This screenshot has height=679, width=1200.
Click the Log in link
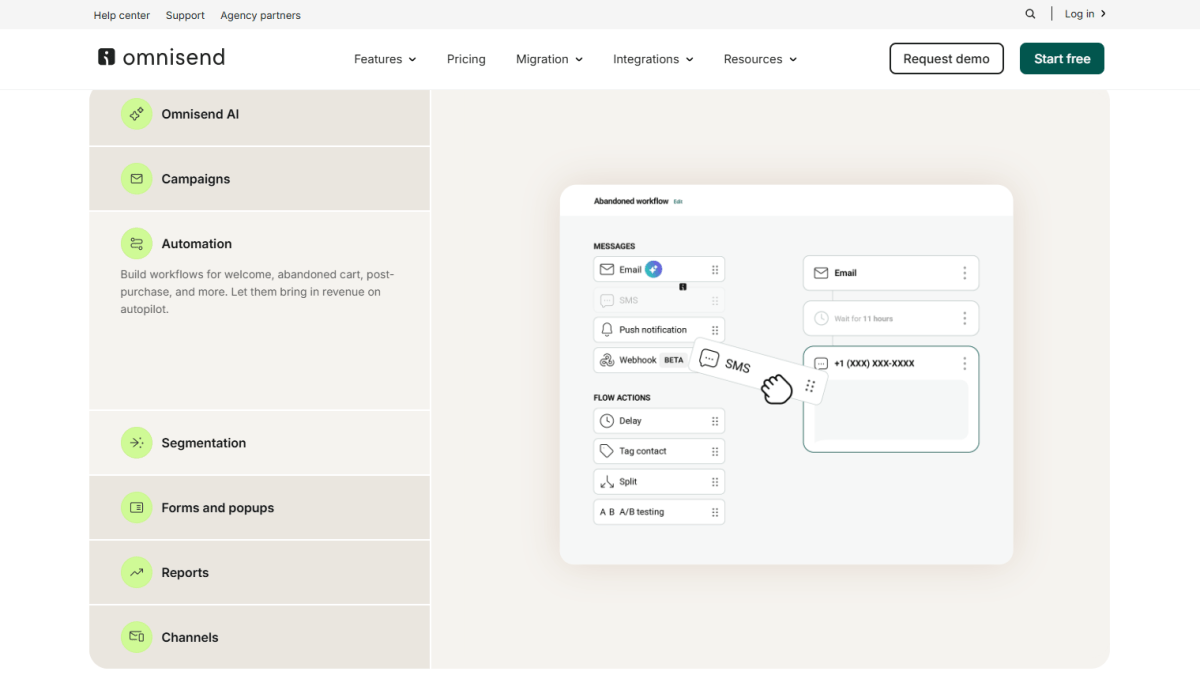coord(1085,14)
